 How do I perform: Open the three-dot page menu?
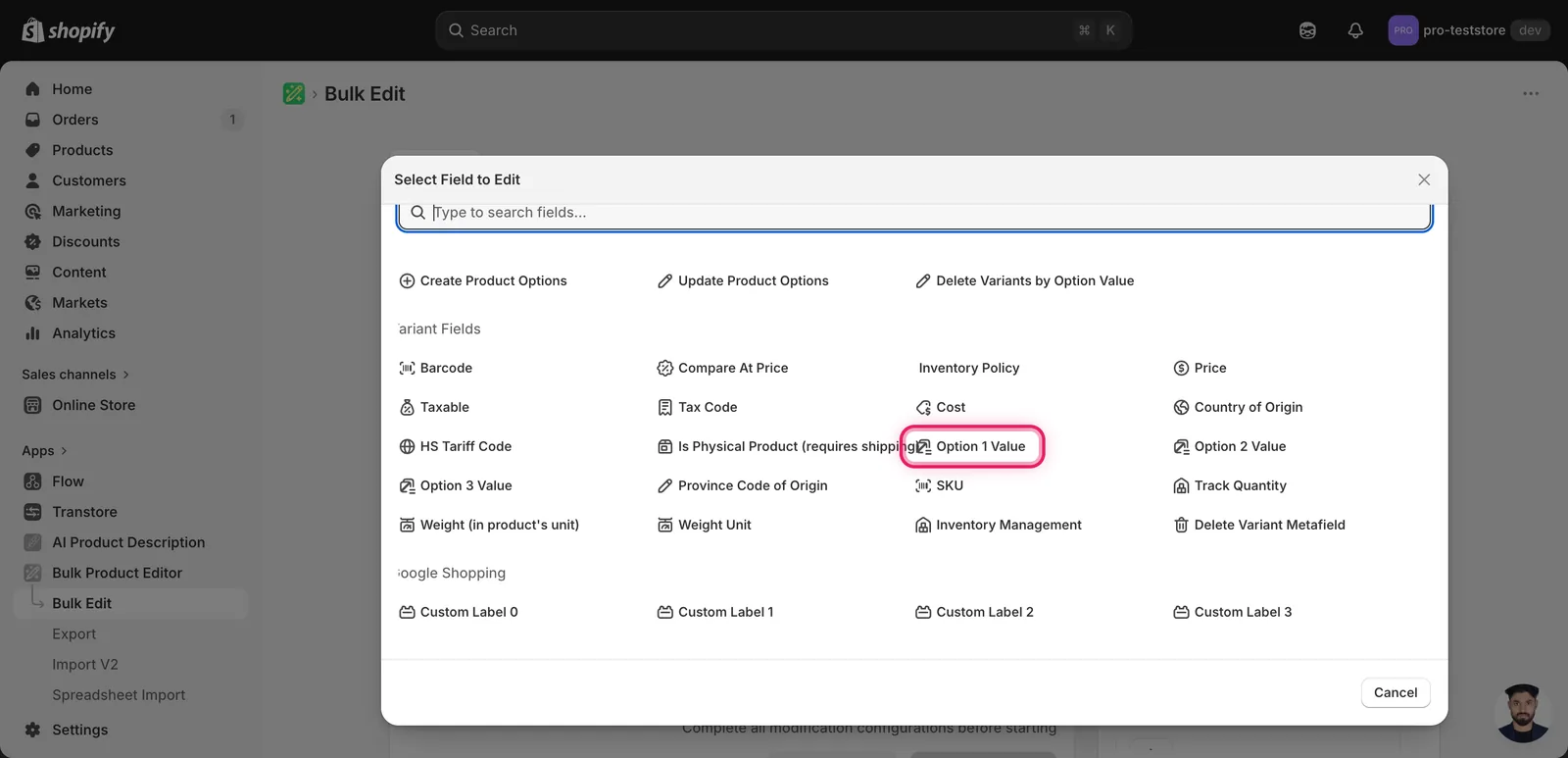click(1531, 93)
